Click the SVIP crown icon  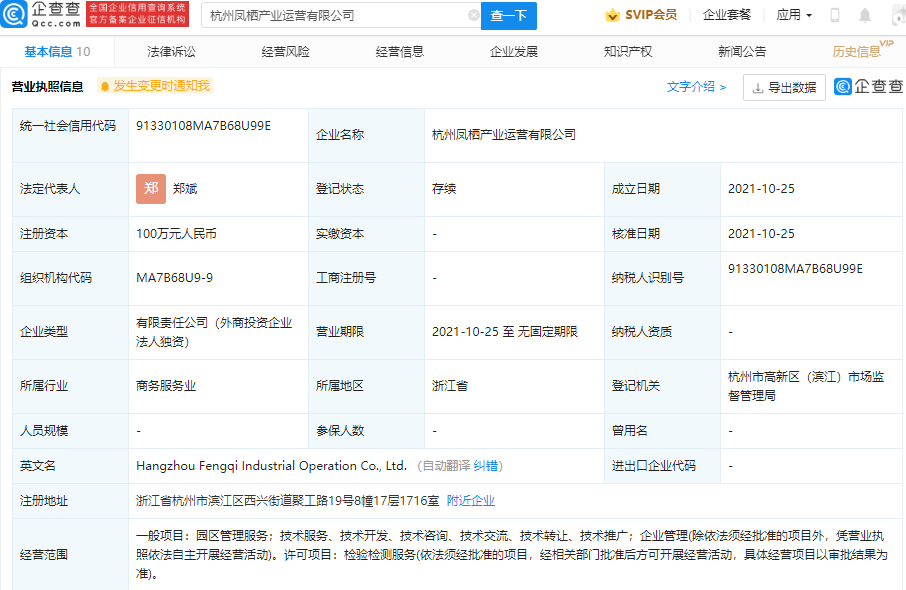(x=612, y=15)
